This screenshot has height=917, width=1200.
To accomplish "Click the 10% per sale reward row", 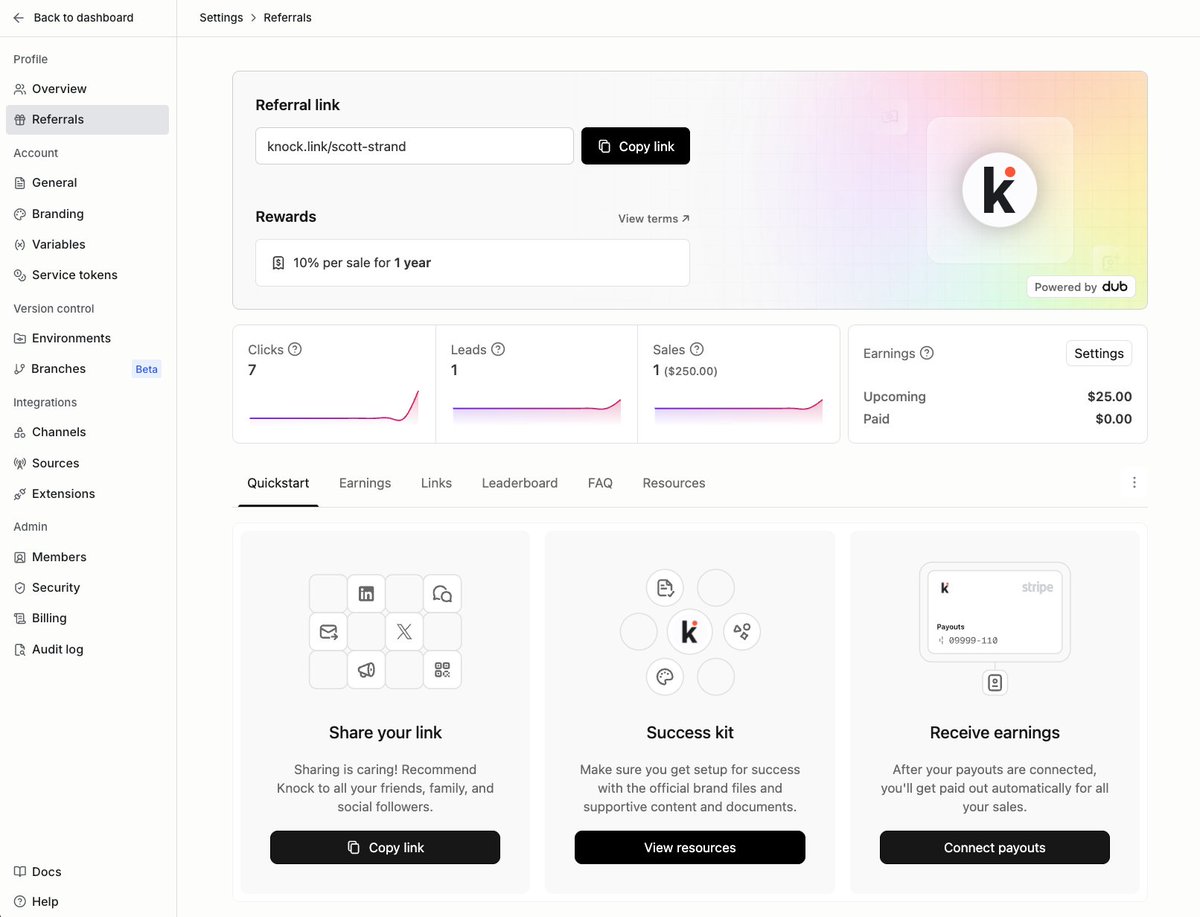I will click(x=472, y=263).
